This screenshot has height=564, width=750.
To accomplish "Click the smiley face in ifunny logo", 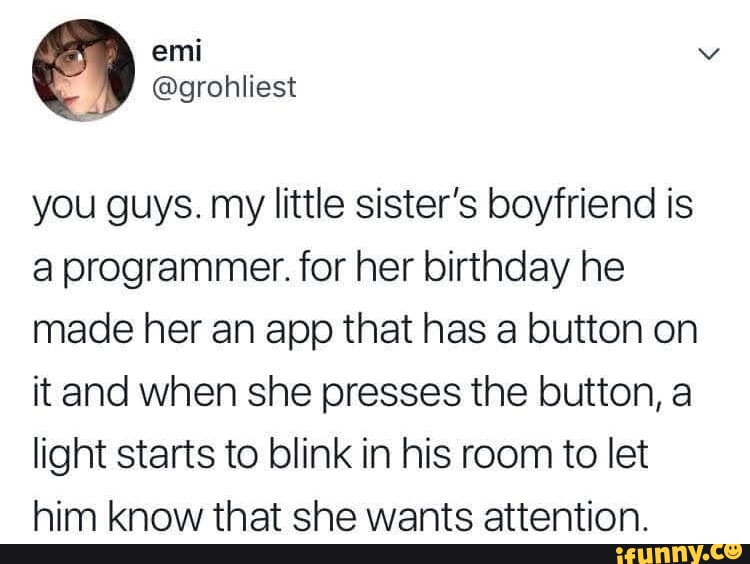I will (x=734, y=551).
